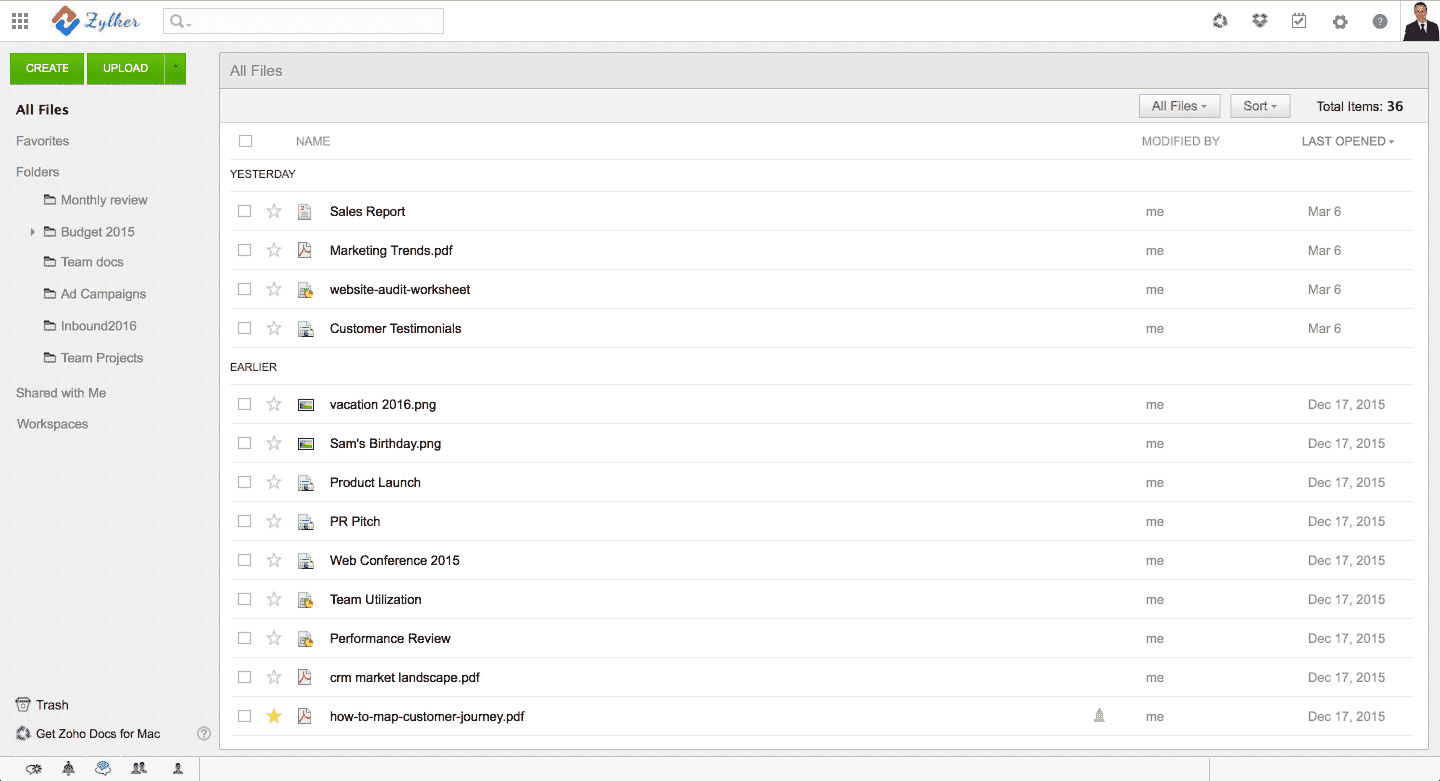Viewport: 1440px width, 781px height.
Task: Open the apps grid launcher
Action: [x=20, y=21]
